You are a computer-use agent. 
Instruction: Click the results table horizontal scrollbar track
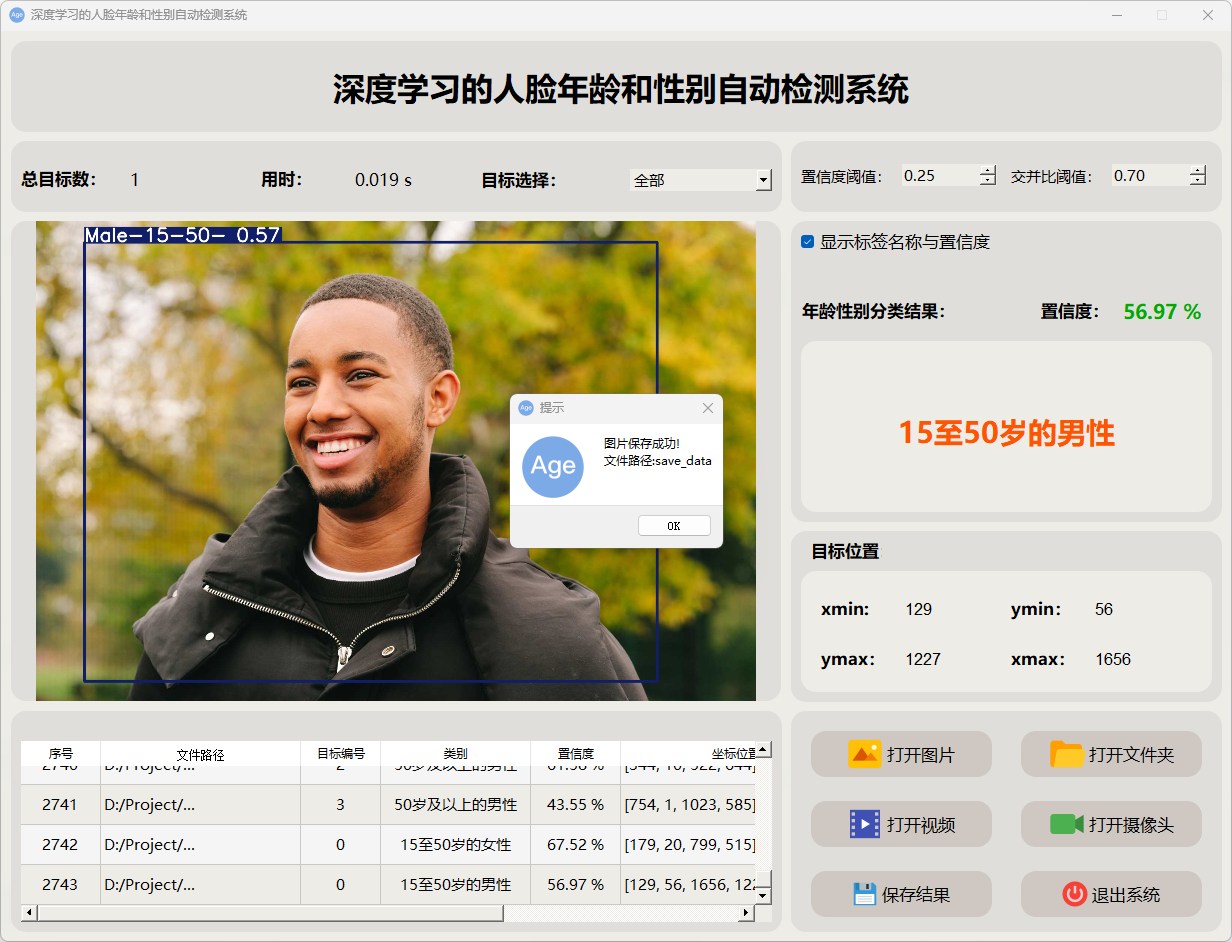tap(620, 913)
